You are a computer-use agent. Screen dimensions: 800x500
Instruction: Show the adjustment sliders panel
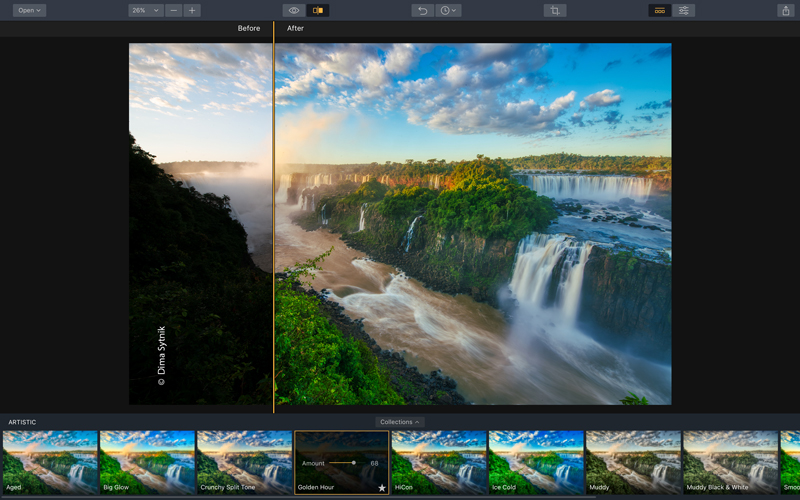(x=684, y=10)
